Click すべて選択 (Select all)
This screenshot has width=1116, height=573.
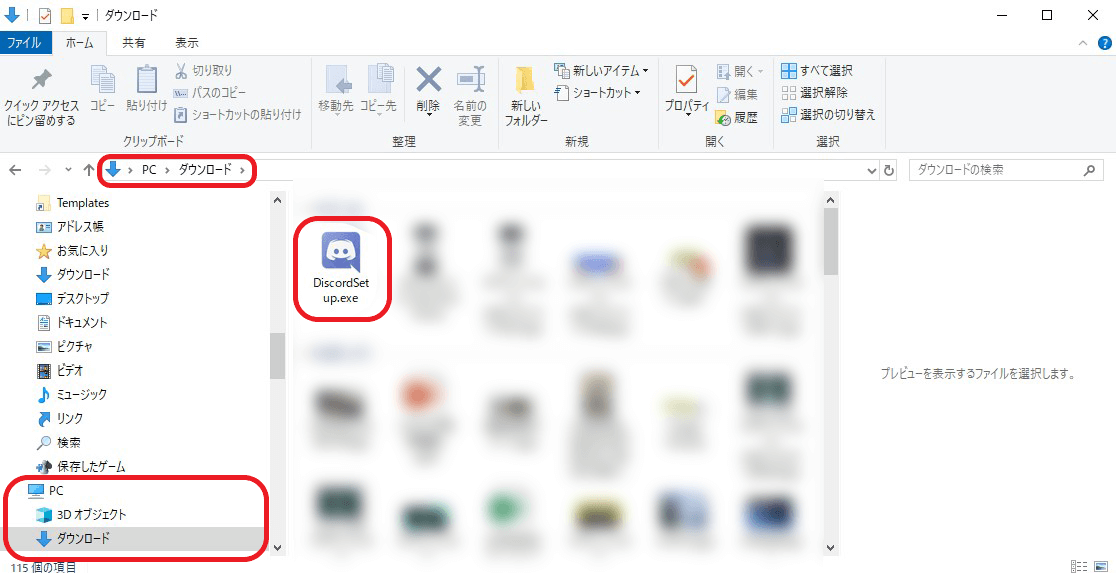click(x=817, y=70)
